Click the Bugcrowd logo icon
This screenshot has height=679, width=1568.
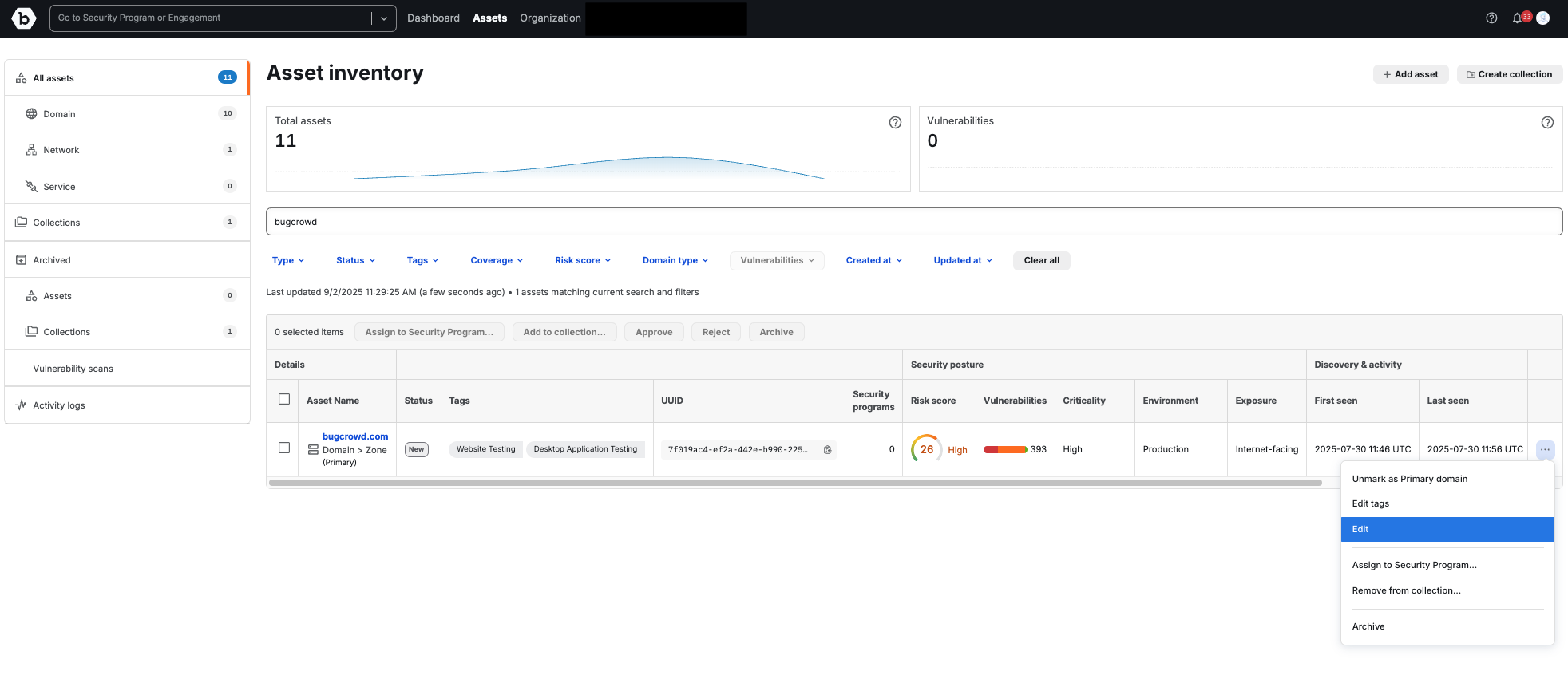(24, 18)
